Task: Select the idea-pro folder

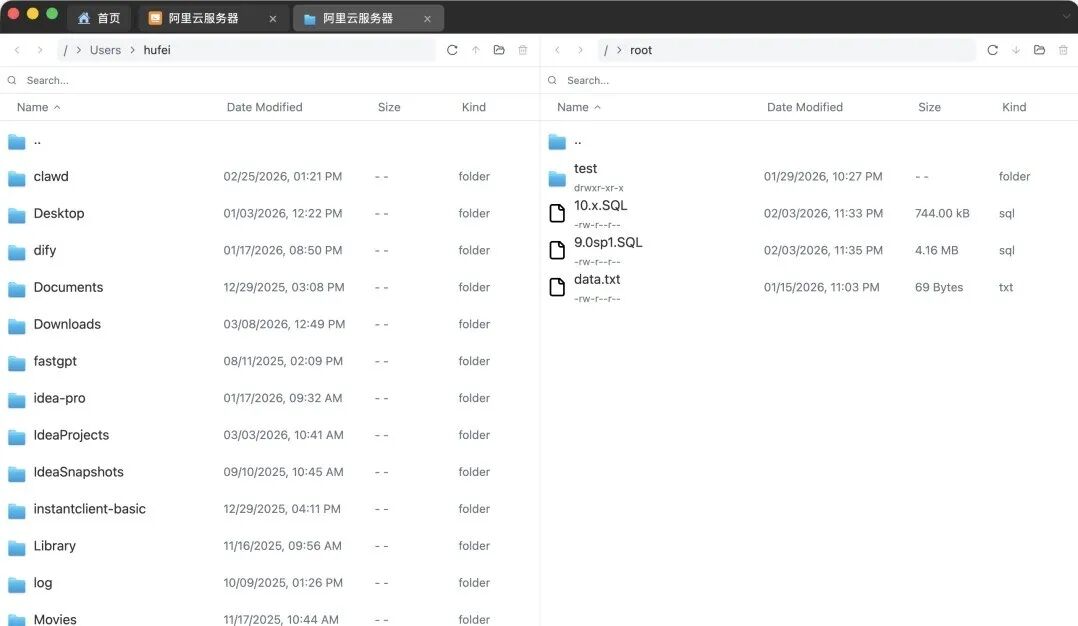Action: pos(270,399)
